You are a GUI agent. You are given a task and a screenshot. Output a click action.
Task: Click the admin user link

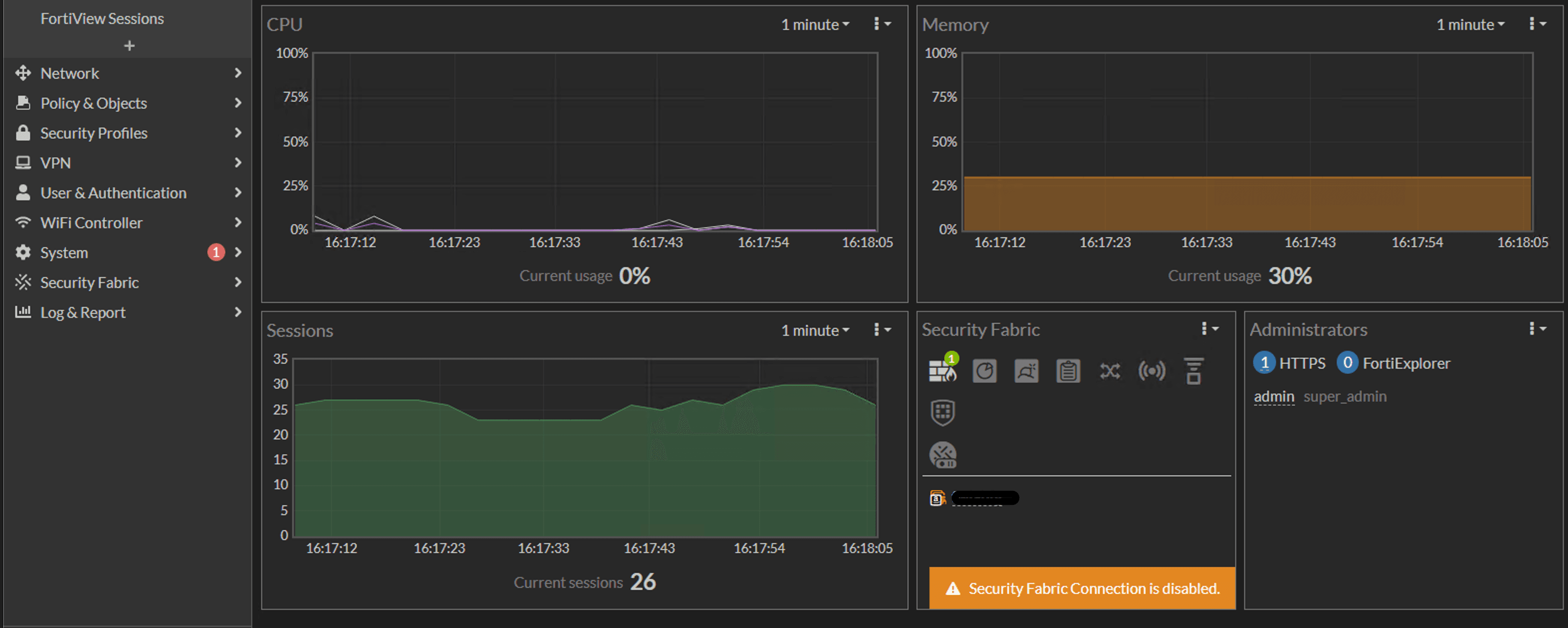click(x=1274, y=397)
